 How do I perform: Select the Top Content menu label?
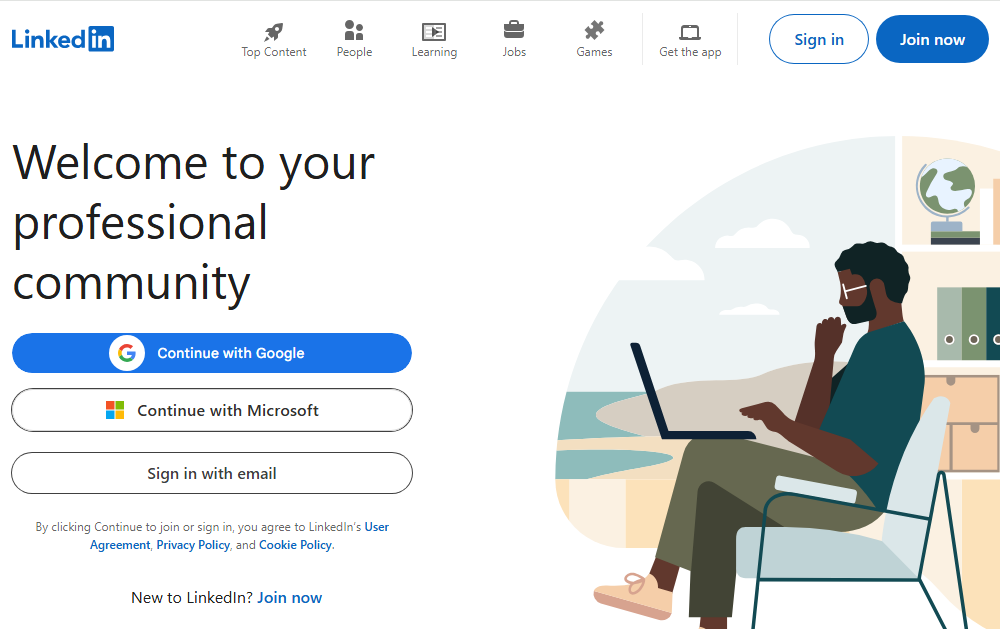click(274, 52)
